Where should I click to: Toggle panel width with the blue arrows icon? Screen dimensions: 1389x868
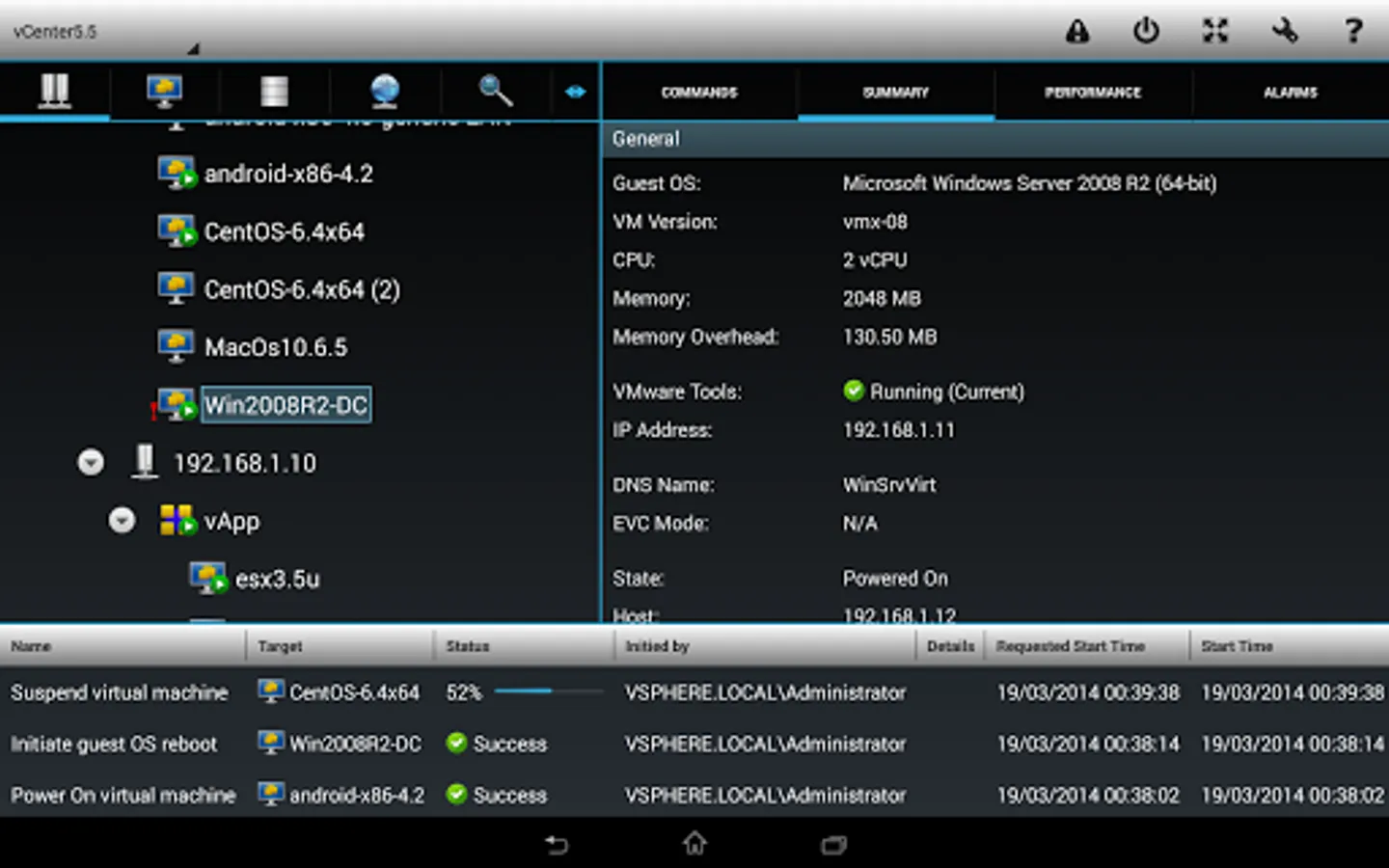point(576,92)
